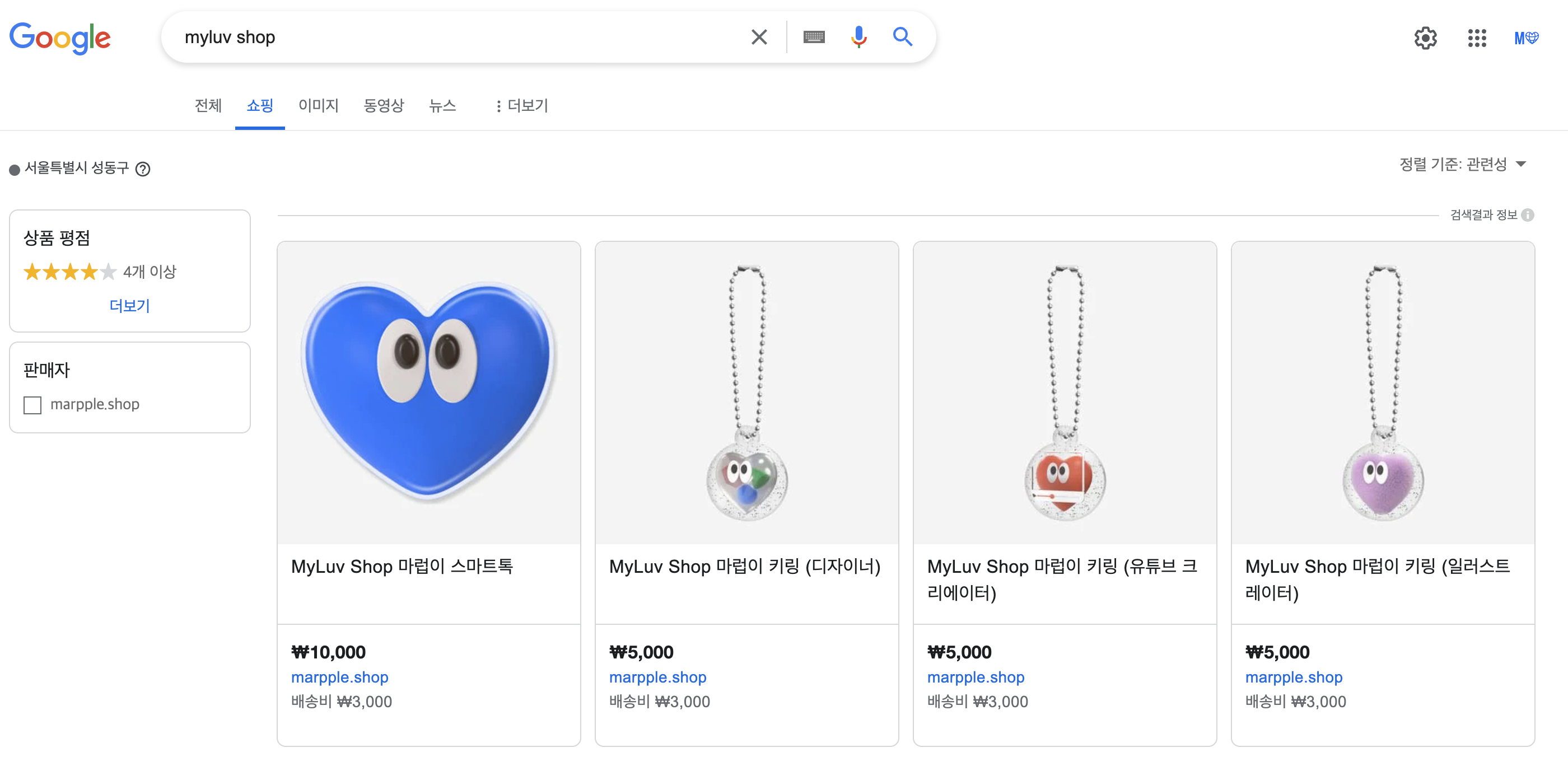The width and height of the screenshot is (1568, 757).
Task: Click the blue heart smart tok thumbnail
Action: pyautogui.click(x=428, y=392)
